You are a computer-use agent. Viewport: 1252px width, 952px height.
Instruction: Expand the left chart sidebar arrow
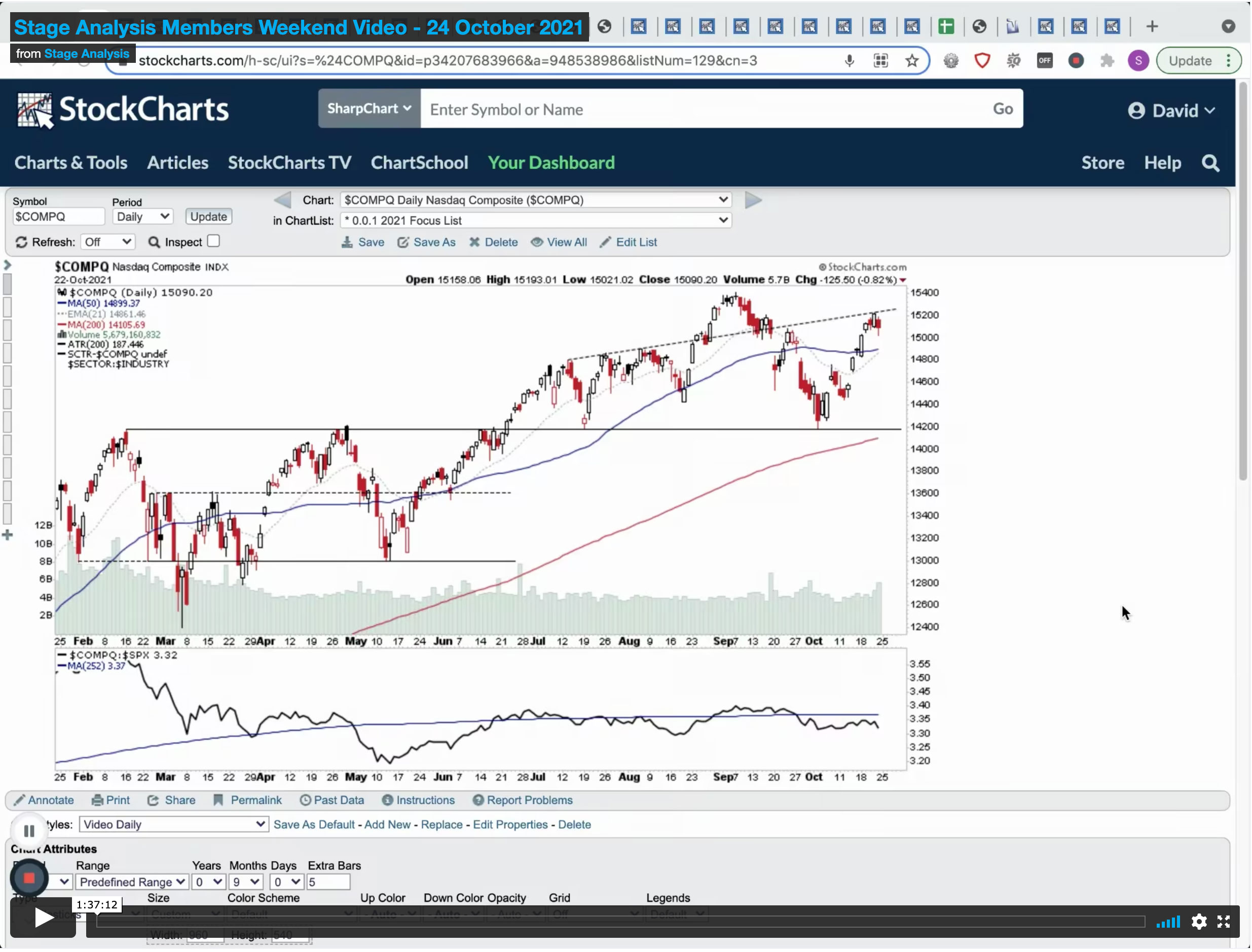click(8, 265)
